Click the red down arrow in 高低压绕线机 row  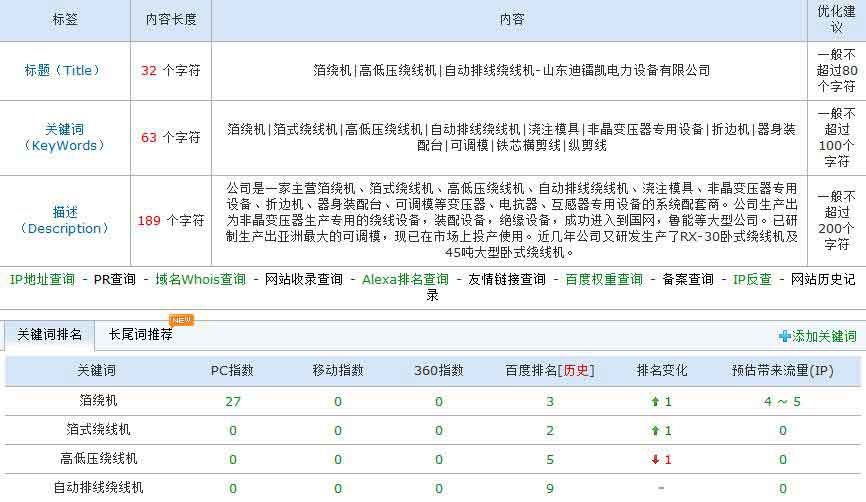point(656,460)
